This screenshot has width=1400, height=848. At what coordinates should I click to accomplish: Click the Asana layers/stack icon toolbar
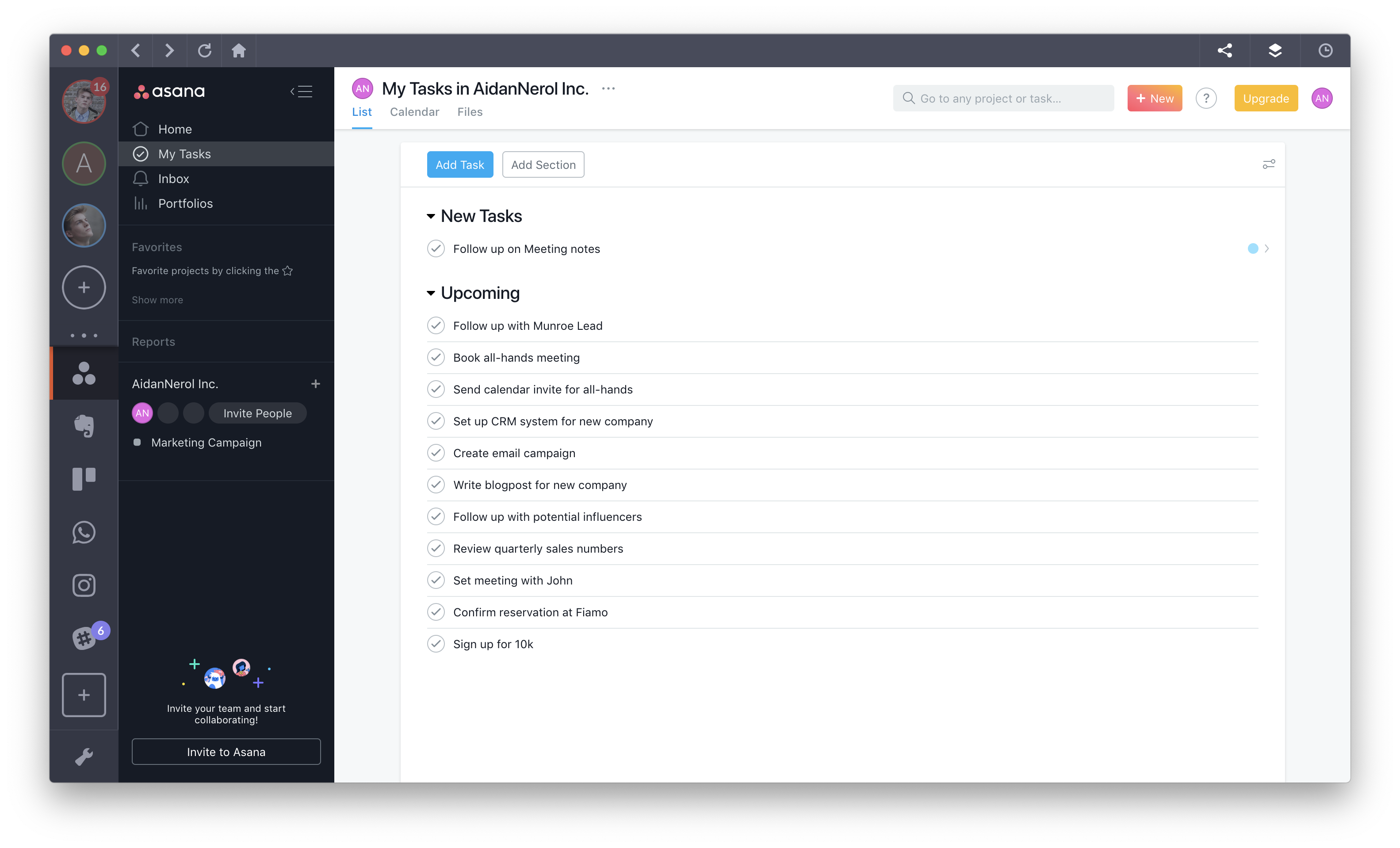[1275, 49]
